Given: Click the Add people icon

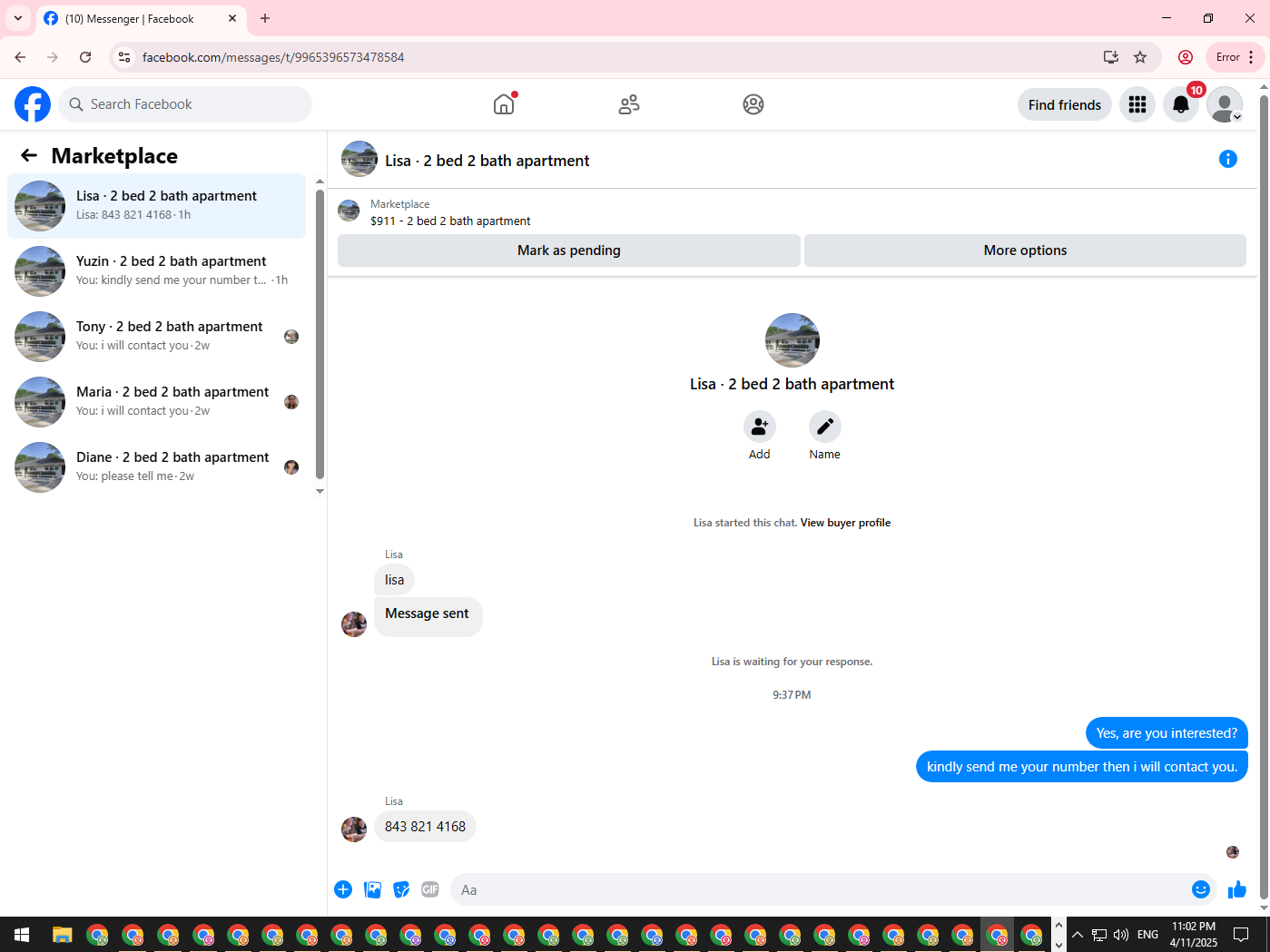Looking at the screenshot, I should [760, 427].
